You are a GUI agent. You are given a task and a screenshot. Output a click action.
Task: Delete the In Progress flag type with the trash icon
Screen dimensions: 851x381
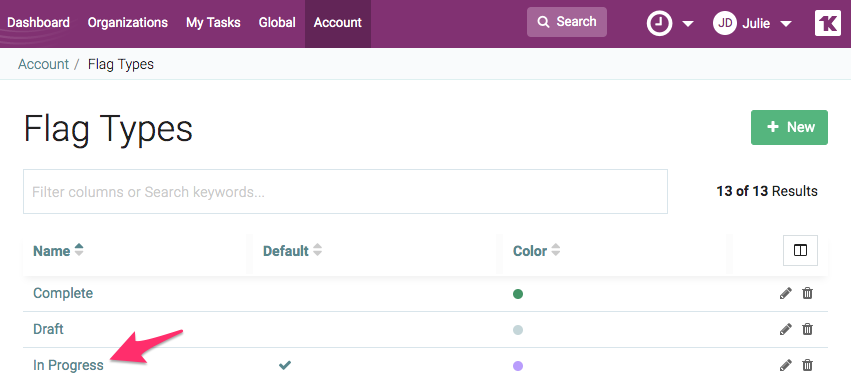808,365
